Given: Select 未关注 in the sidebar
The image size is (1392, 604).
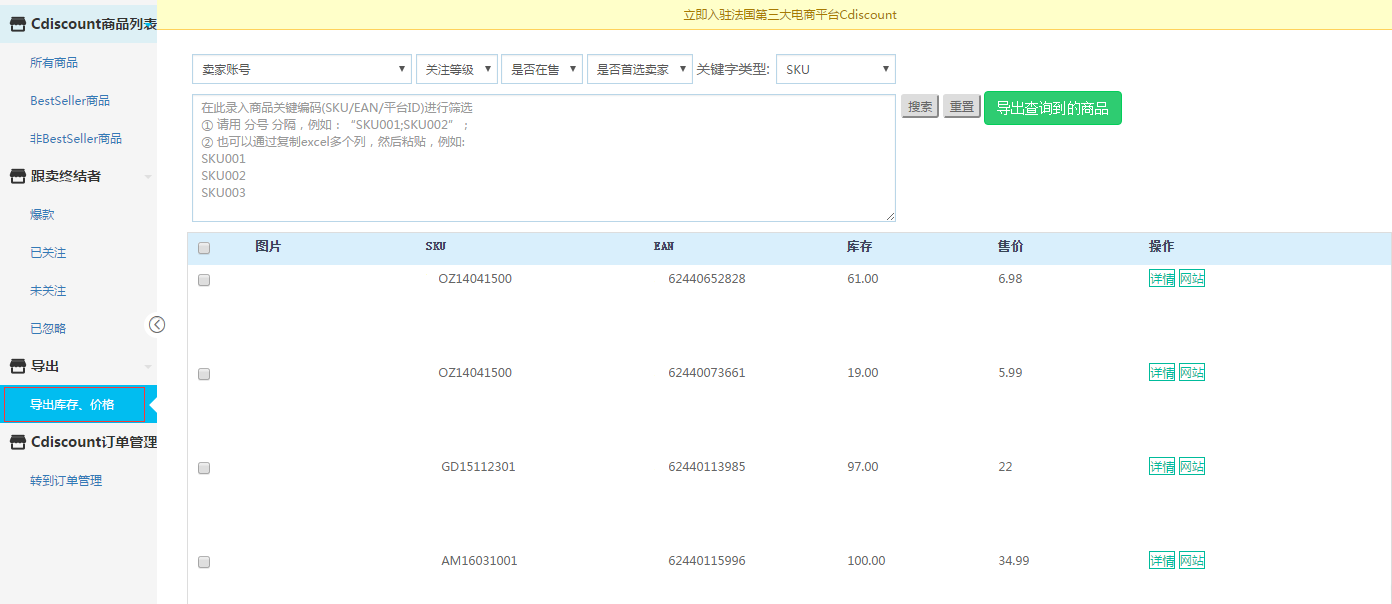Looking at the screenshot, I should pos(48,290).
